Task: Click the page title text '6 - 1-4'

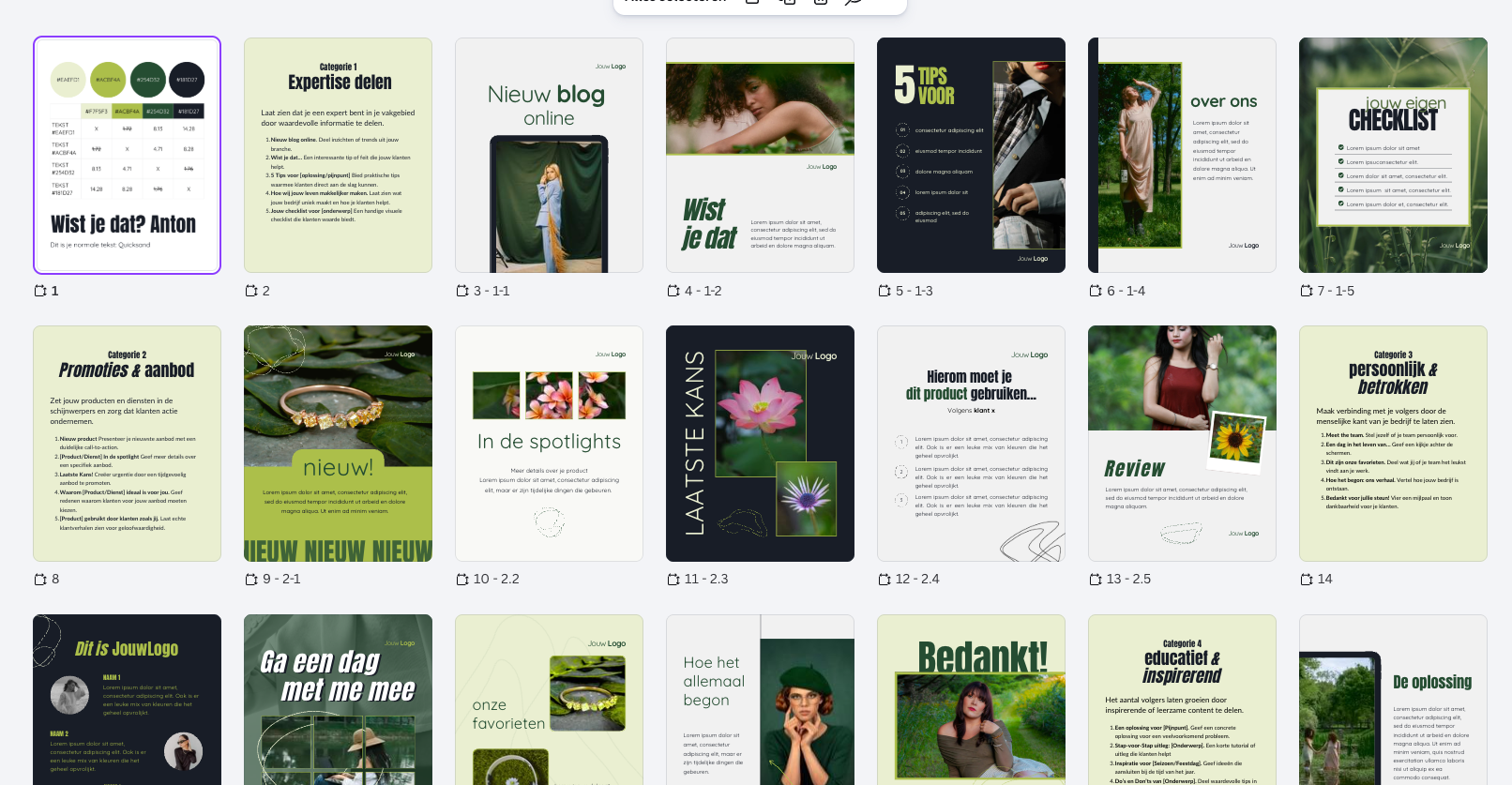Action: tap(1126, 291)
